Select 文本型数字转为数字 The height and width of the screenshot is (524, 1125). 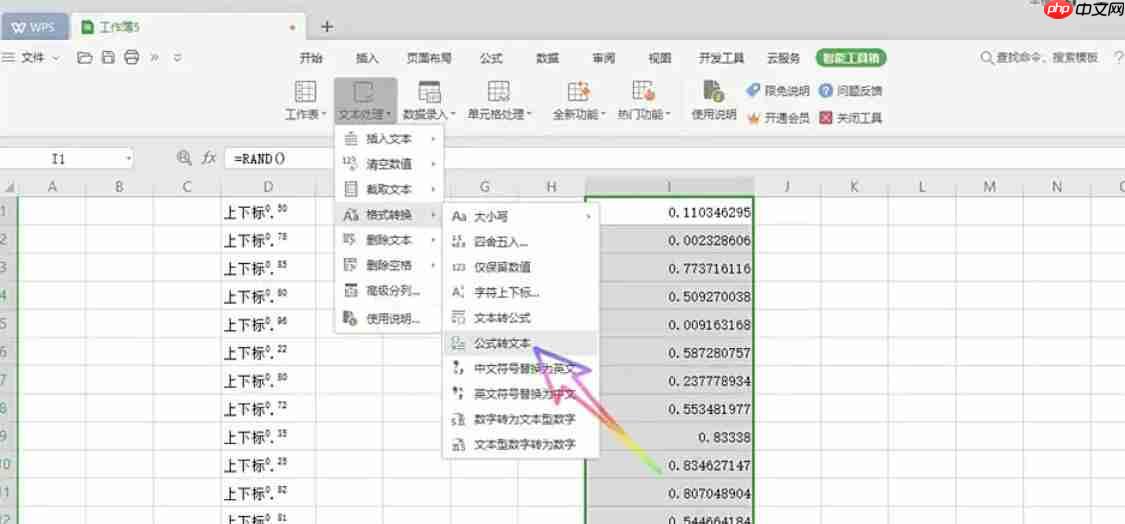(520, 445)
